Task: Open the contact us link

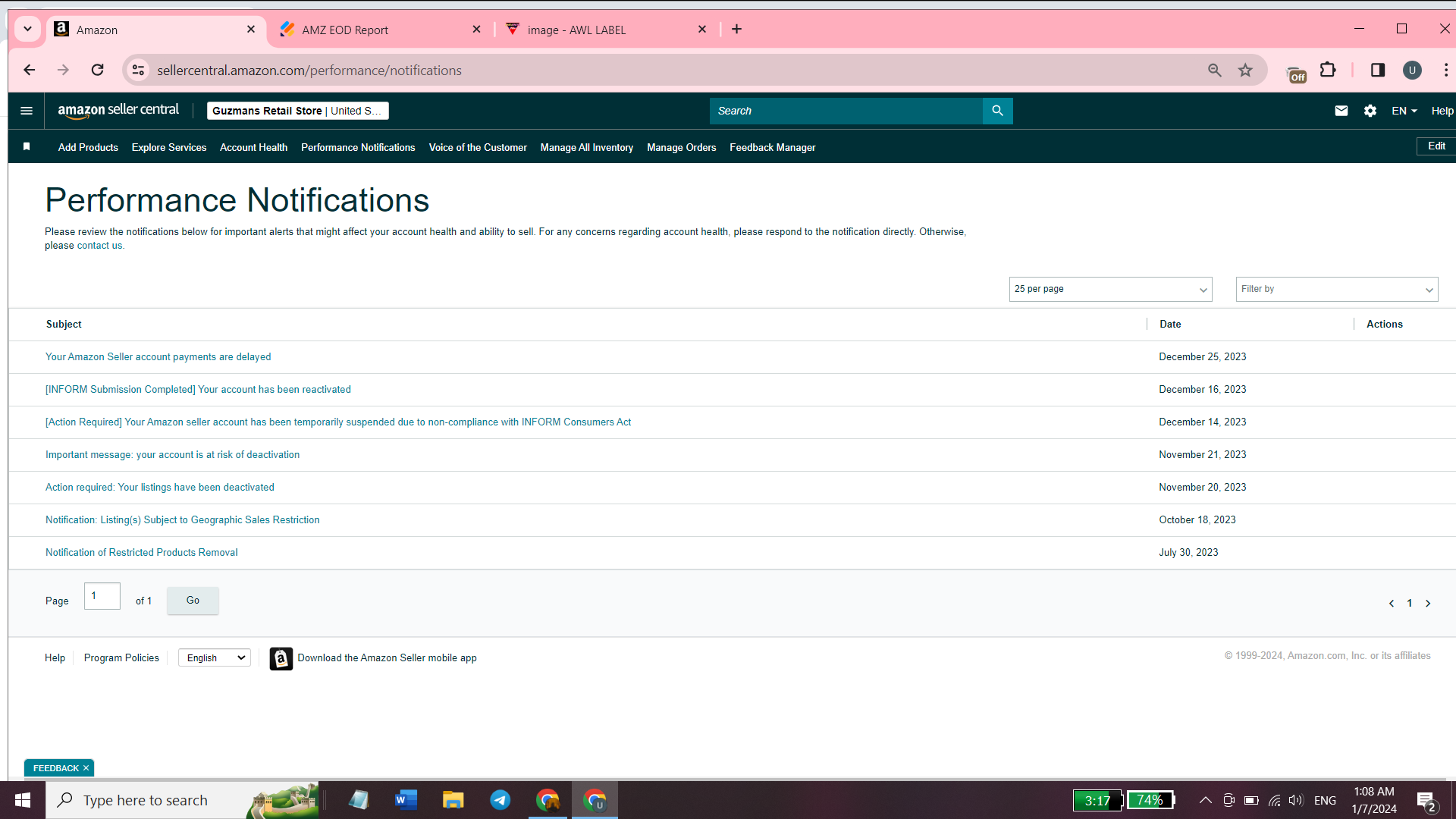Action: (x=99, y=246)
